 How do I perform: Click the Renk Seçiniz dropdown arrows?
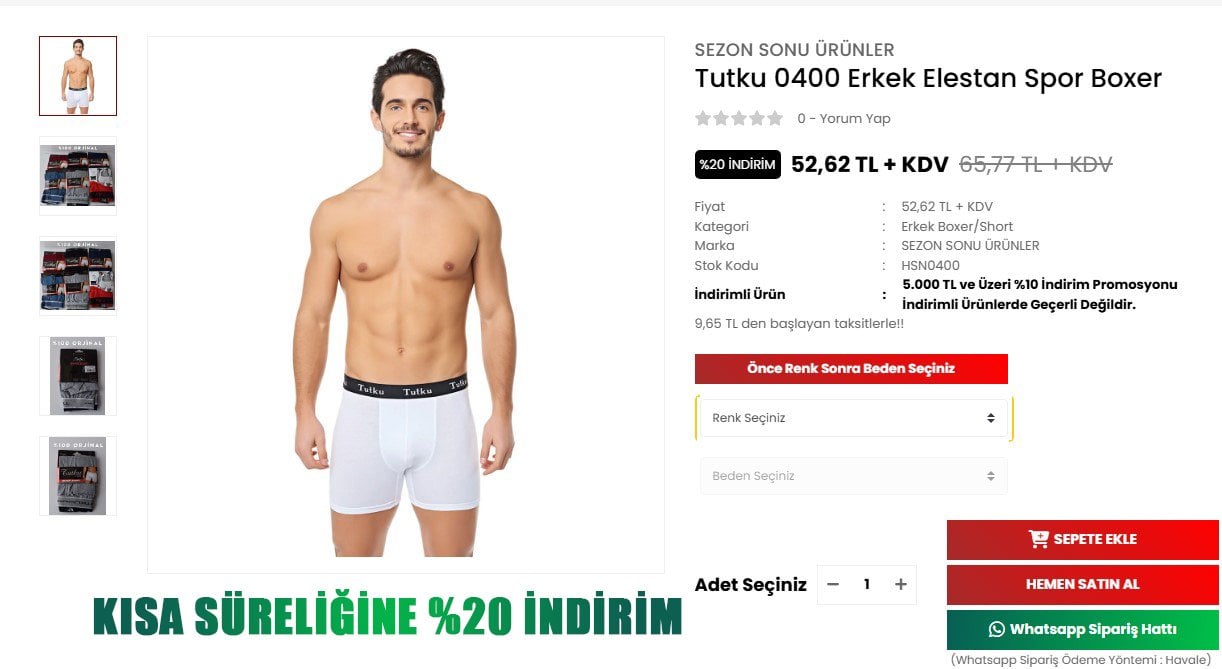tap(990, 418)
